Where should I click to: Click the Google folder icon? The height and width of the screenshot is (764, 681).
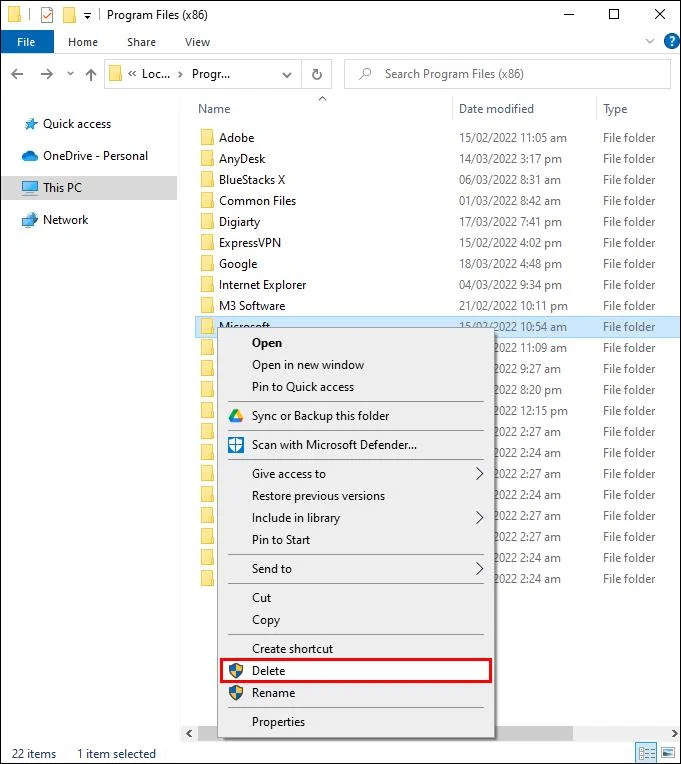[x=207, y=263]
